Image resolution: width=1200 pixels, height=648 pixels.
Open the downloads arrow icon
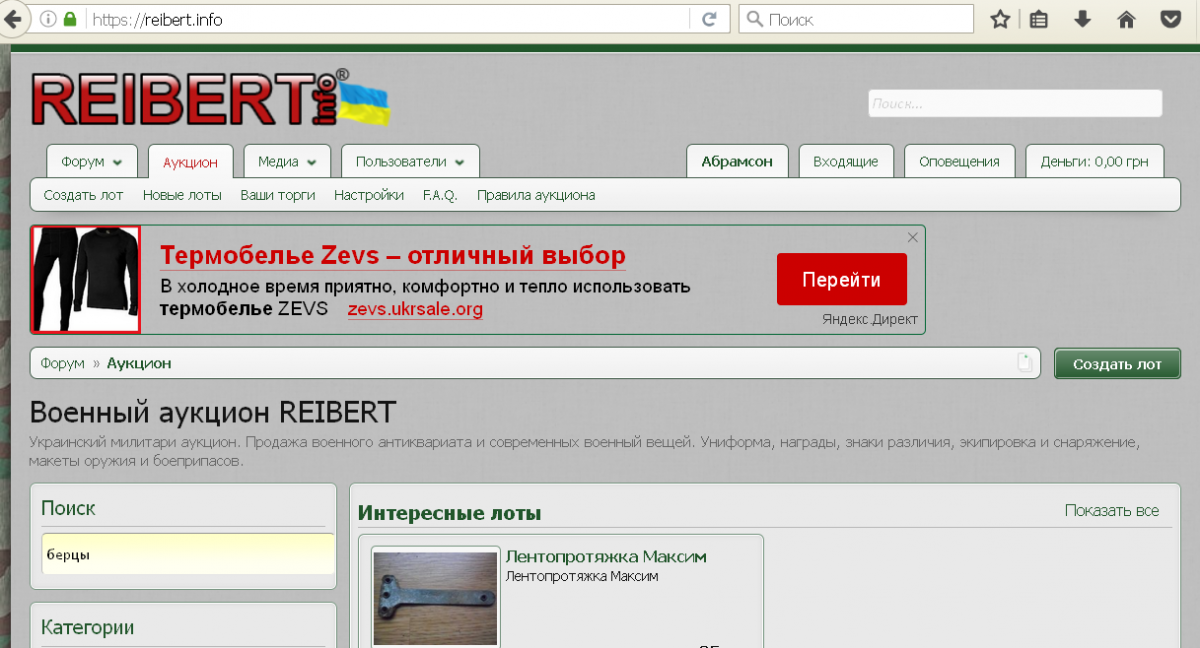coord(1082,19)
